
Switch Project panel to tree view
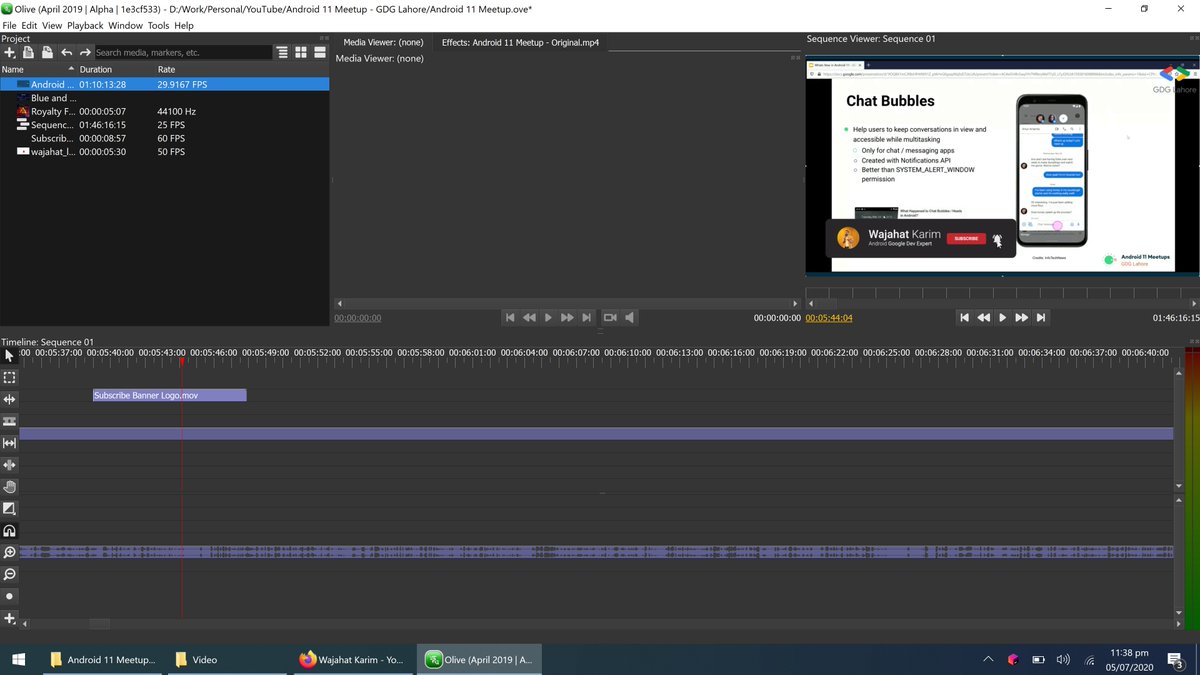(x=283, y=52)
